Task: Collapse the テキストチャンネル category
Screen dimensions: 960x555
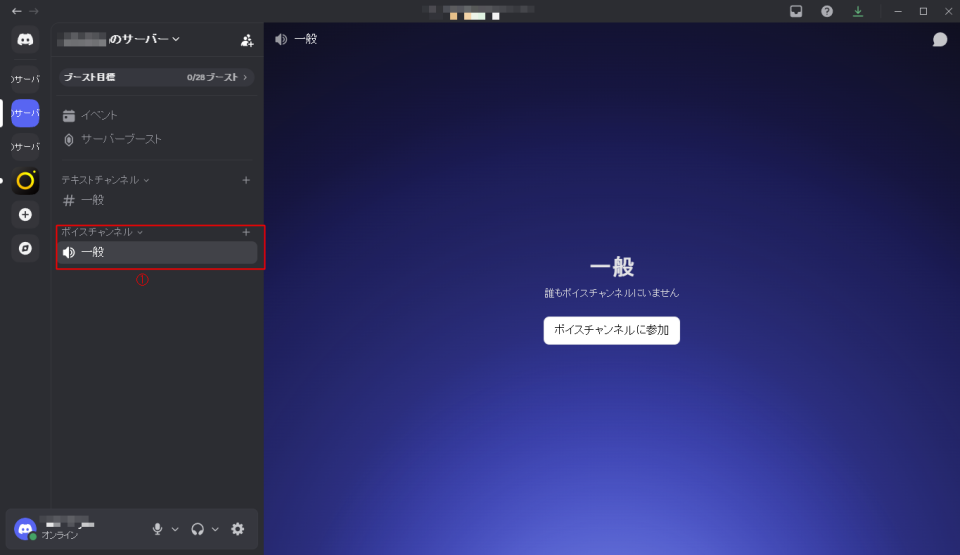Action: click(x=105, y=180)
